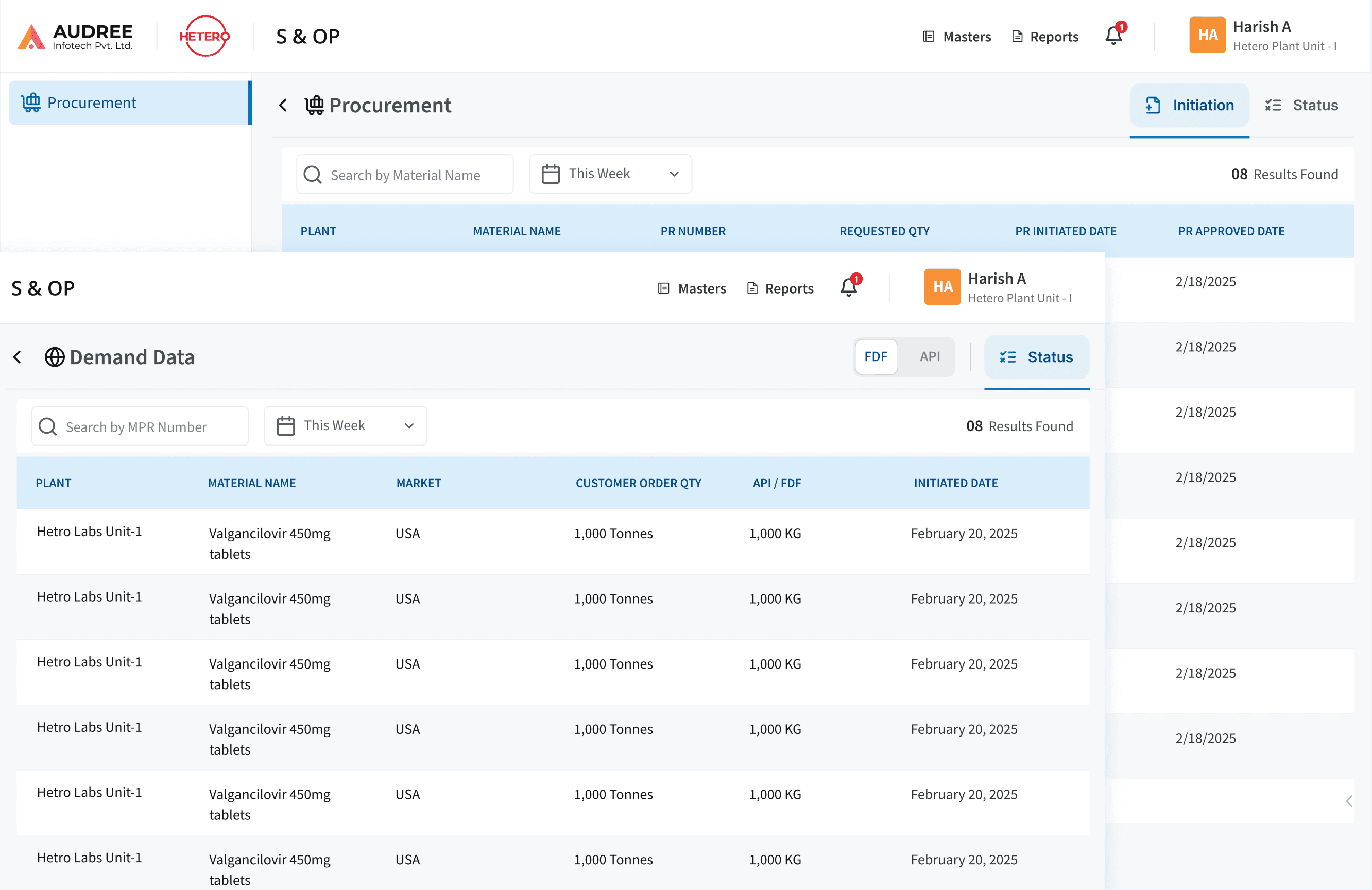Click the Search by MPR Number field

tap(140, 426)
